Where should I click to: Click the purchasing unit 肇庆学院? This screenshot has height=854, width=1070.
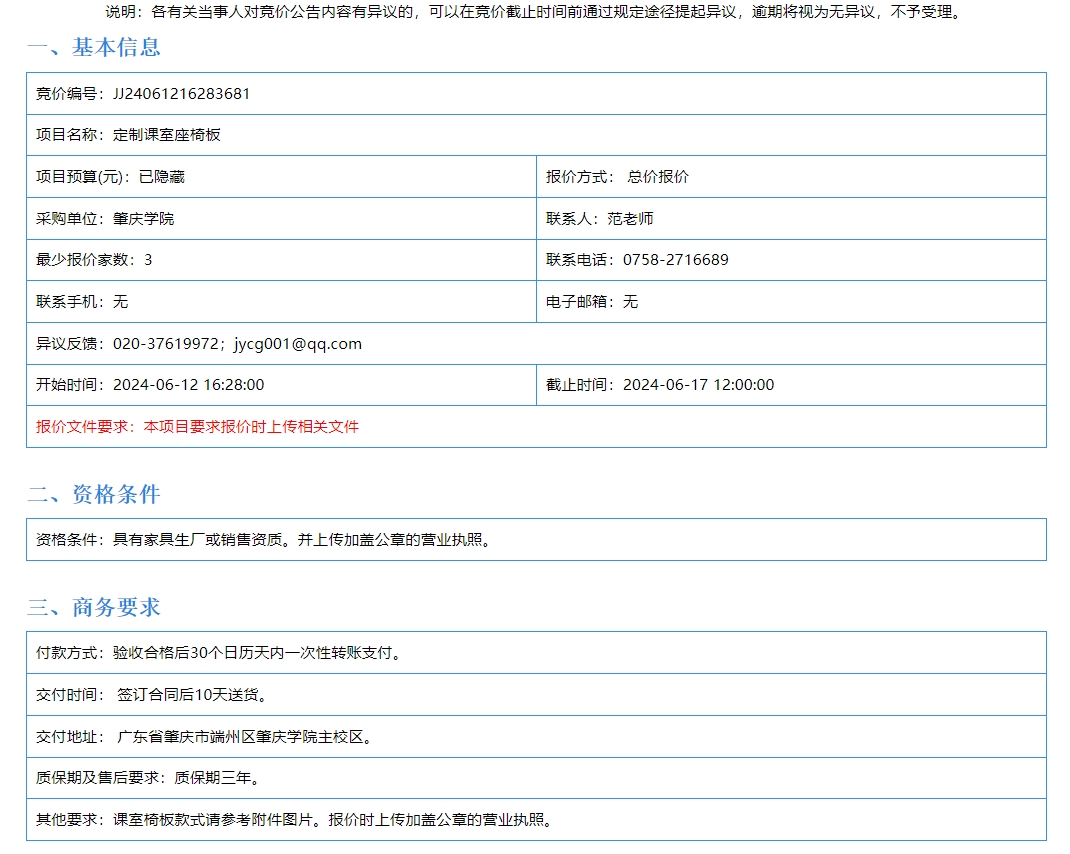[143, 218]
